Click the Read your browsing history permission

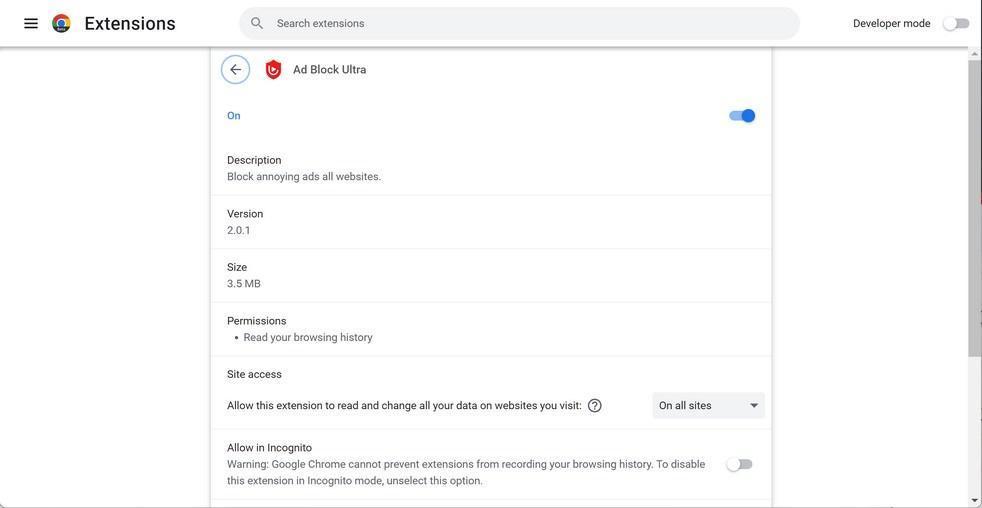(308, 338)
